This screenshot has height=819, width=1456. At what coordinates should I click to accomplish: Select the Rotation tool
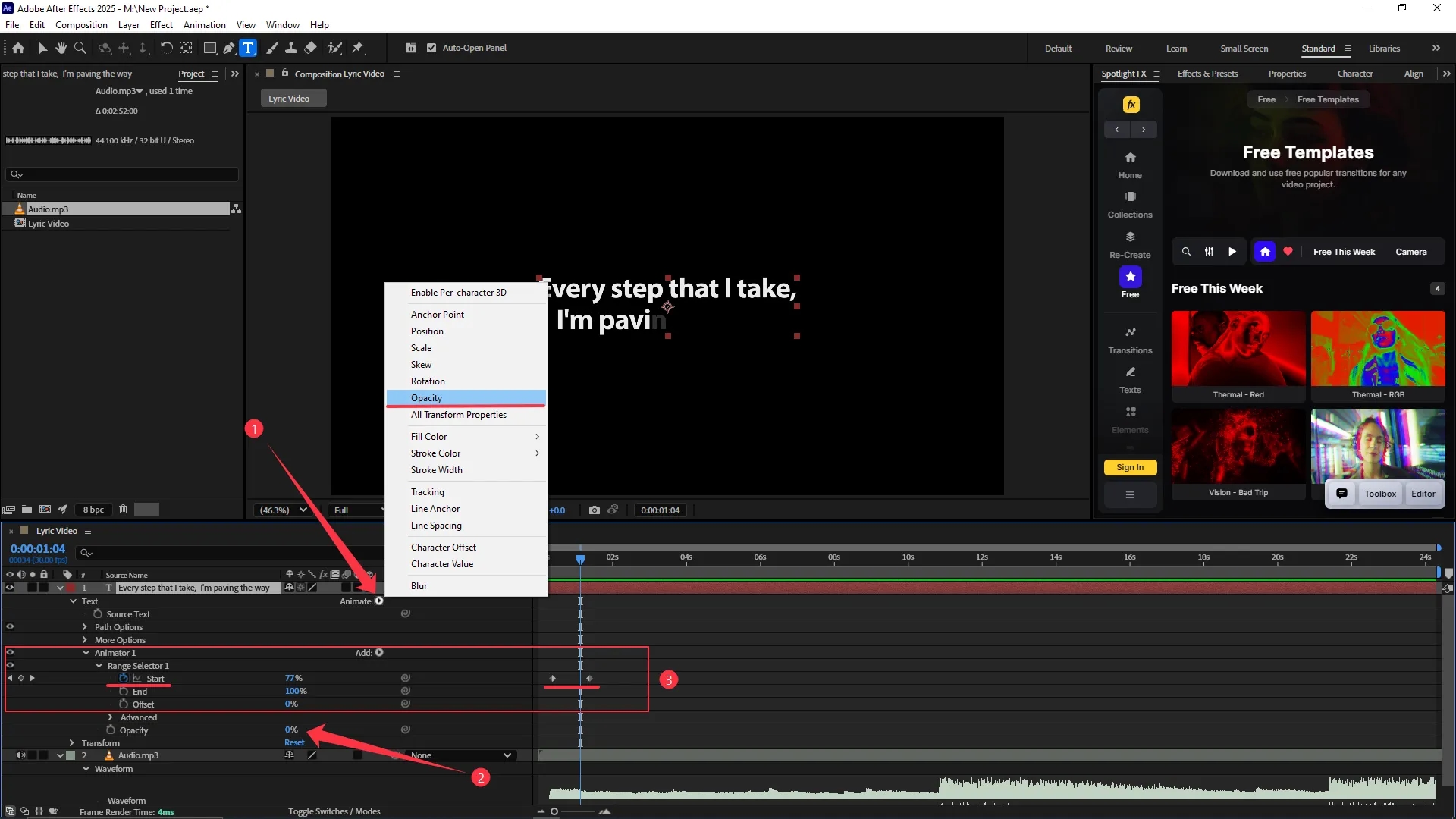pyautogui.click(x=166, y=48)
